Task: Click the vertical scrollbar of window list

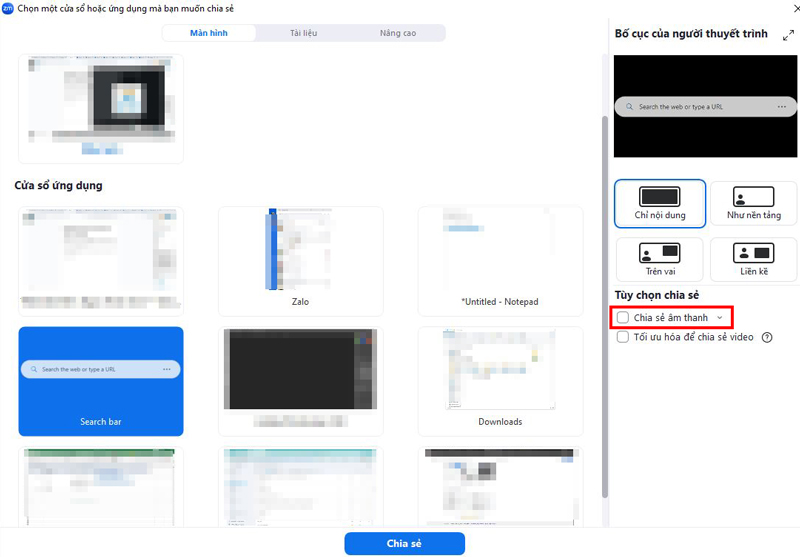Action: [x=603, y=300]
